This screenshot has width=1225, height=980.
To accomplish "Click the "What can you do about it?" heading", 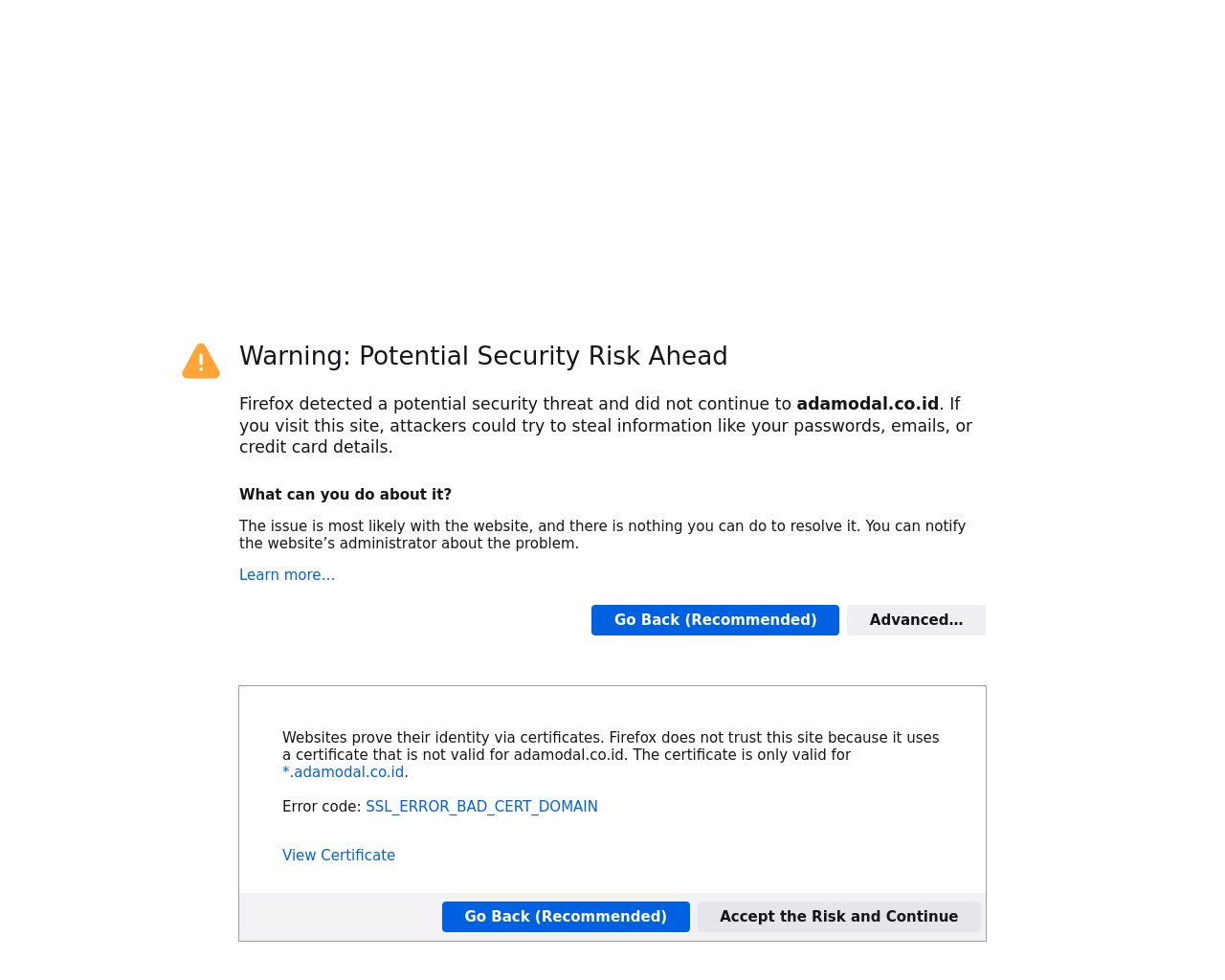I will coord(345,495).
